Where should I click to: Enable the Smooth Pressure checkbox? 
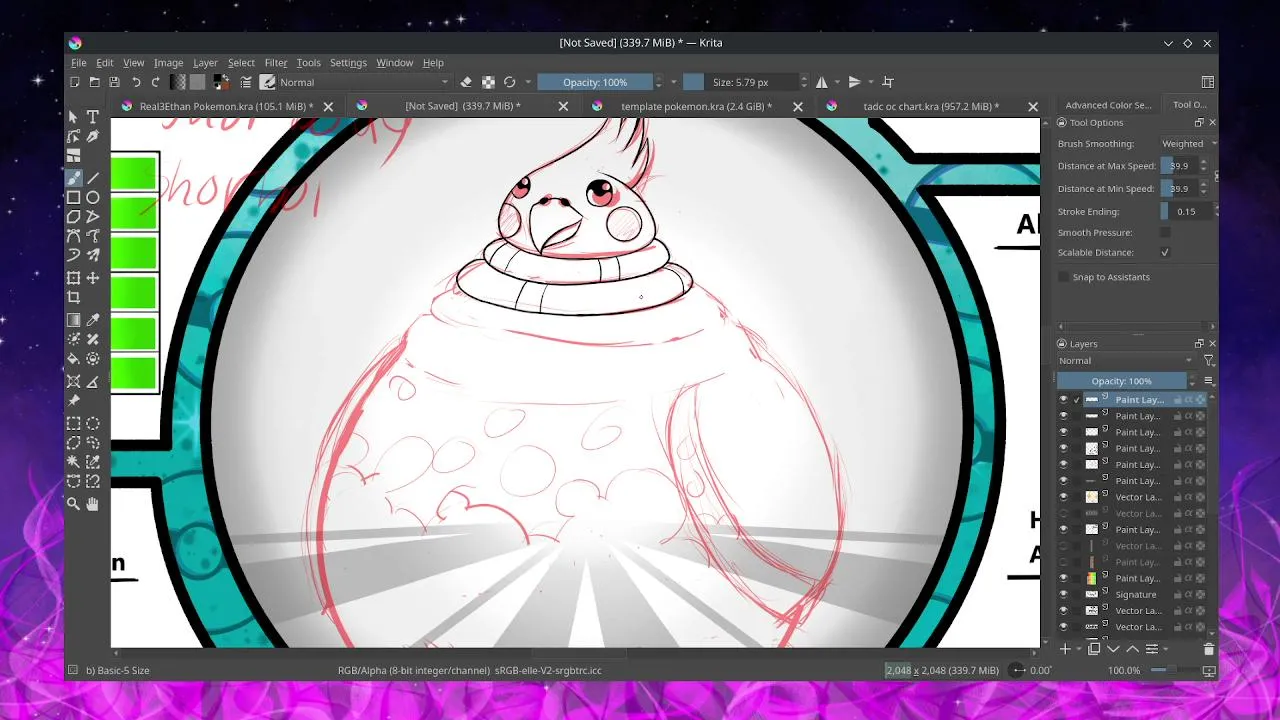click(x=1165, y=233)
